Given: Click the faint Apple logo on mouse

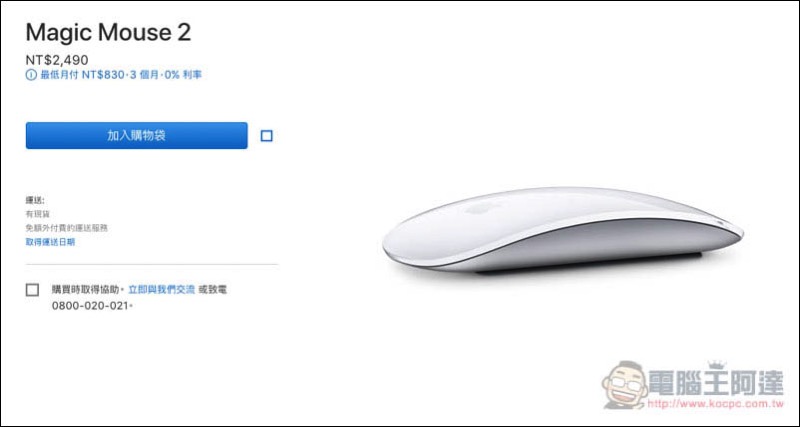Looking at the screenshot, I should tap(477, 208).
